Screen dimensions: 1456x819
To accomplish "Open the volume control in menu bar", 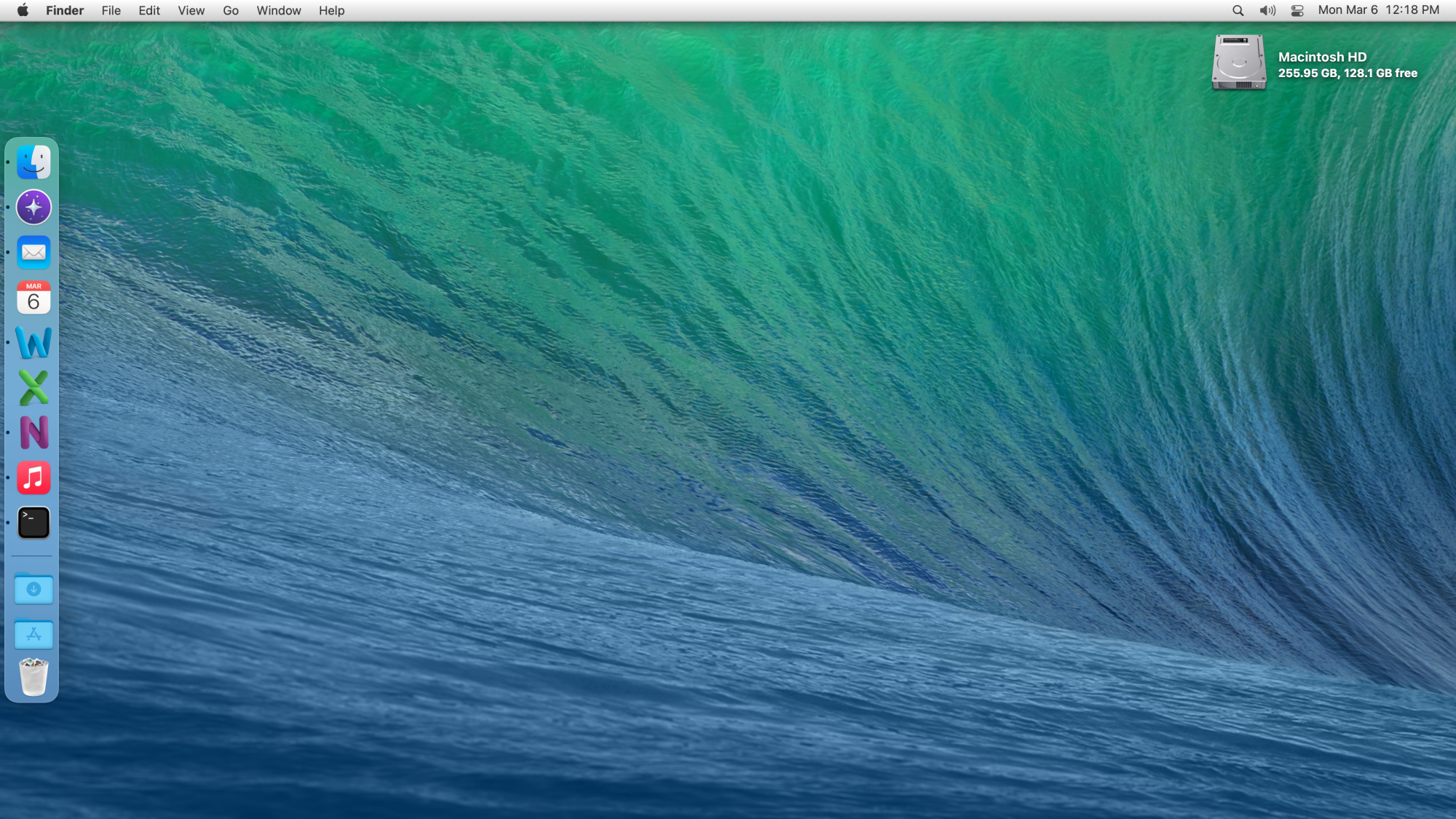I will click(1267, 10).
